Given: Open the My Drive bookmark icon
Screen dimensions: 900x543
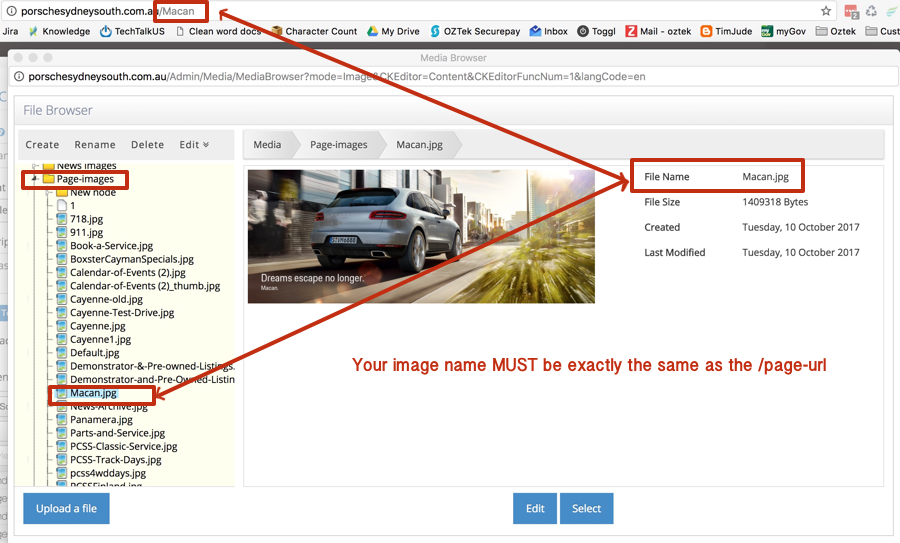Looking at the screenshot, I should [x=372, y=31].
